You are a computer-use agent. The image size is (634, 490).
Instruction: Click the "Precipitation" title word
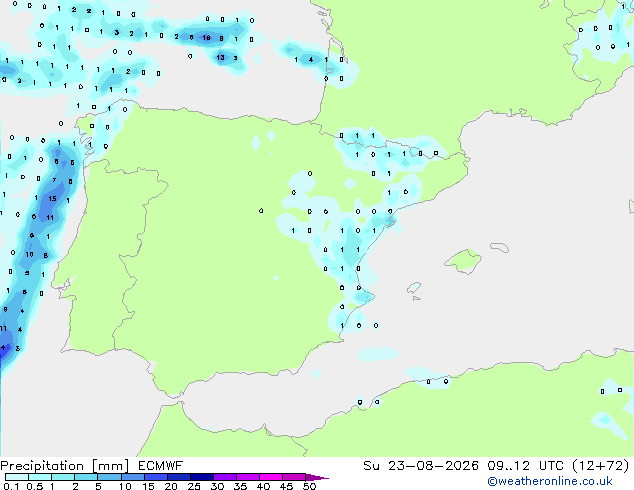pyautogui.click(x=42, y=466)
